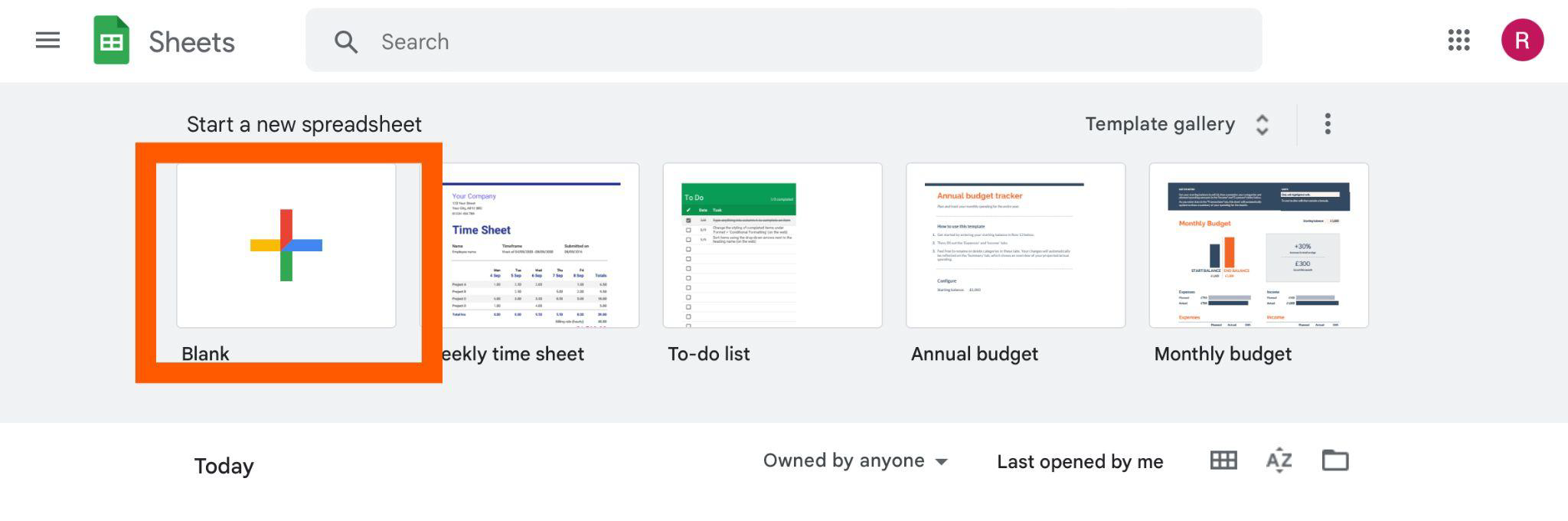Open the AZ sort options icon
Image resolution: width=1568 pixels, height=521 pixels.
point(1279,460)
